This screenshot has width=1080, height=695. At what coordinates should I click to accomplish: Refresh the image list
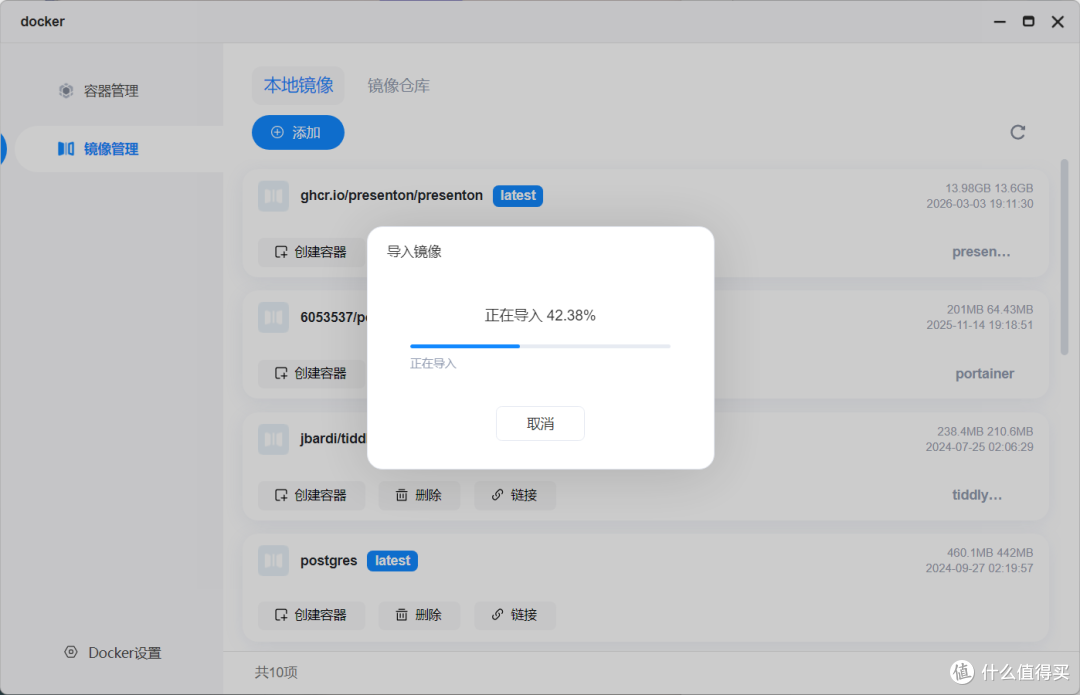point(1017,132)
